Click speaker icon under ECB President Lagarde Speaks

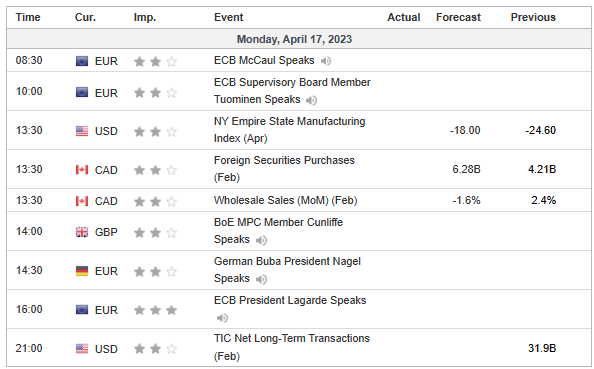222,318
